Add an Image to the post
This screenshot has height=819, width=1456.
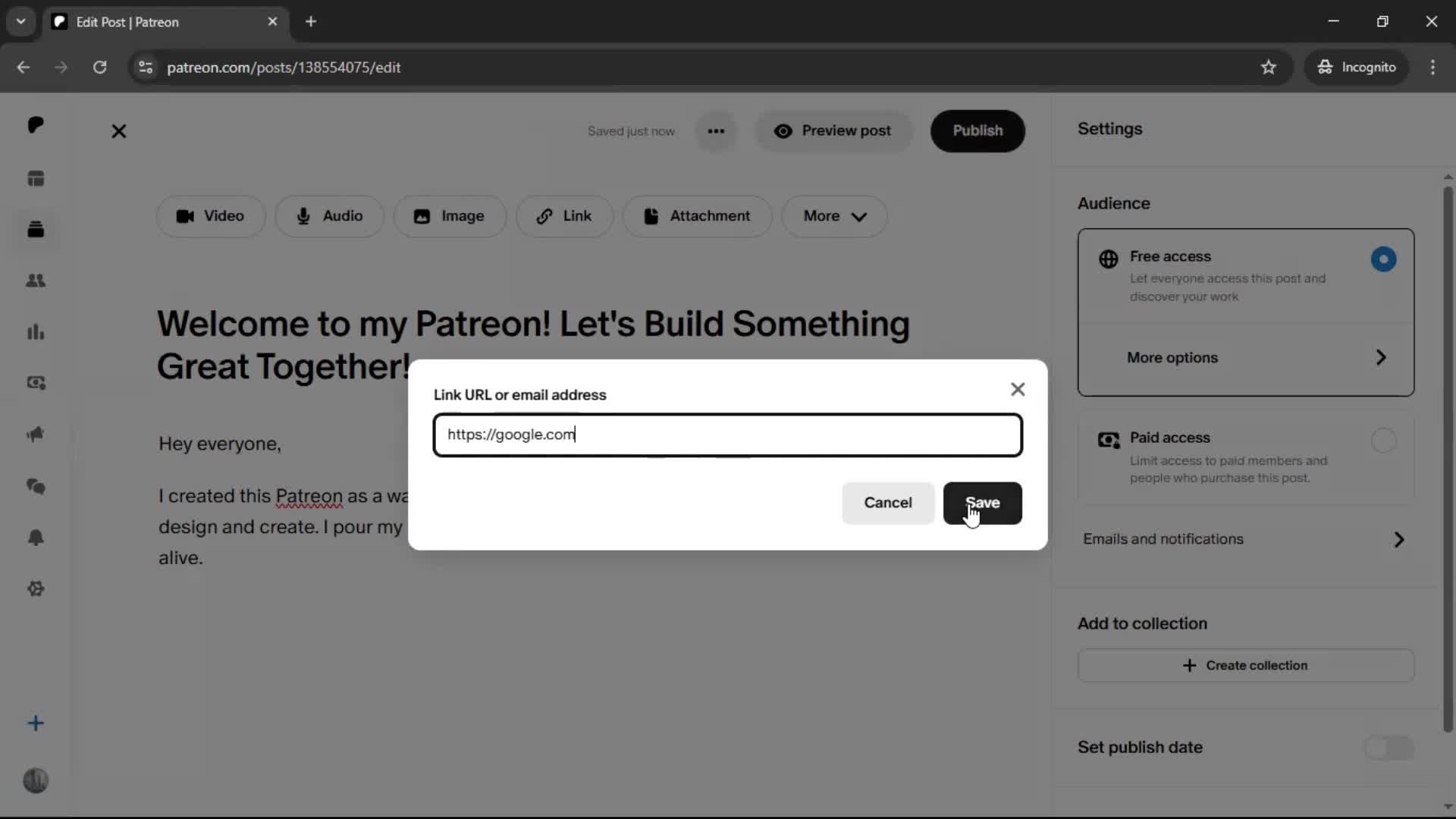[450, 216]
